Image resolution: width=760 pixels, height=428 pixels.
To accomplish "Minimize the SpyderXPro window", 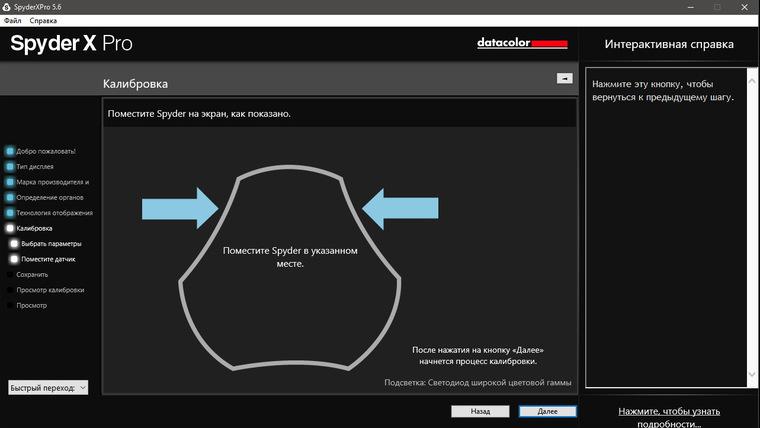I will pos(691,7).
